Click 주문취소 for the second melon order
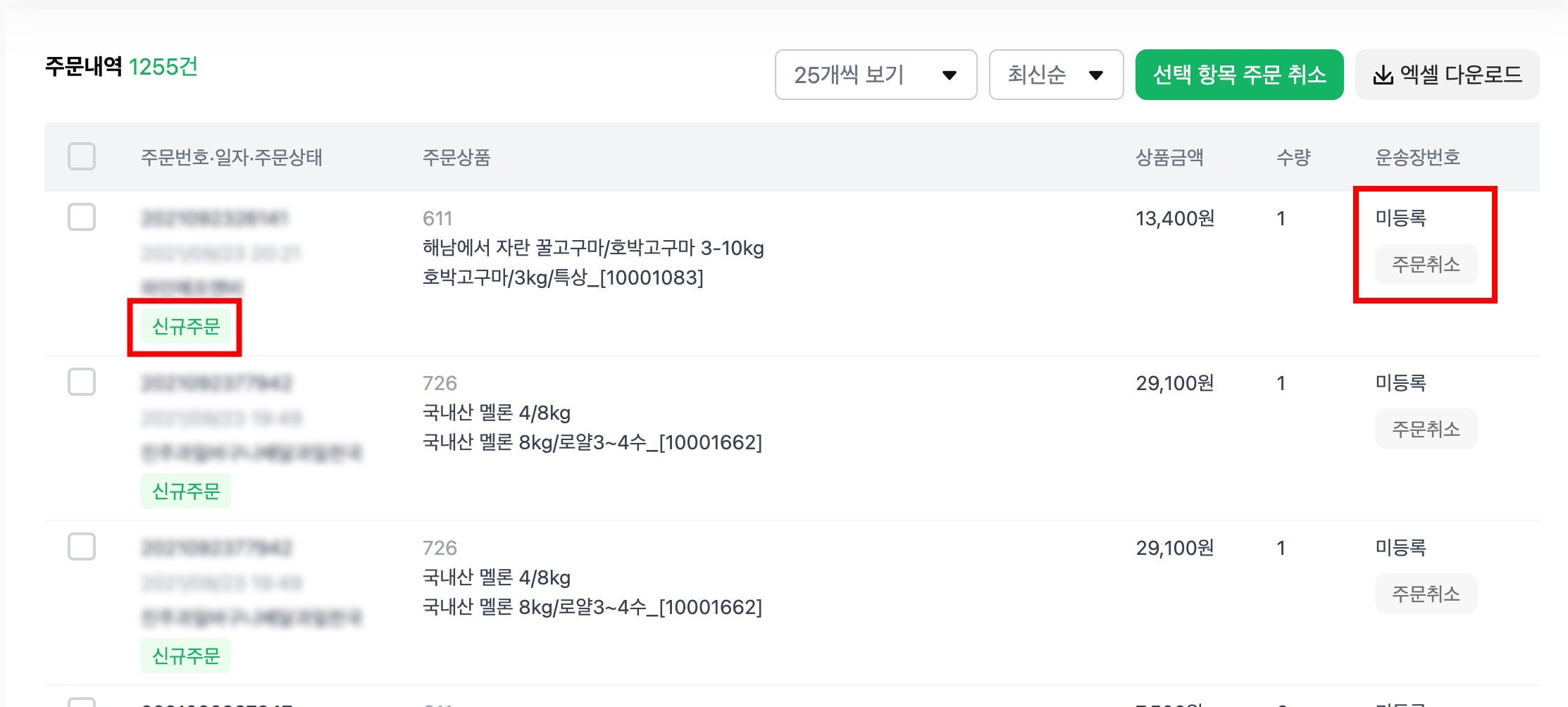Viewport: 1568px width, 707px height. click(x=1426, y=594)
